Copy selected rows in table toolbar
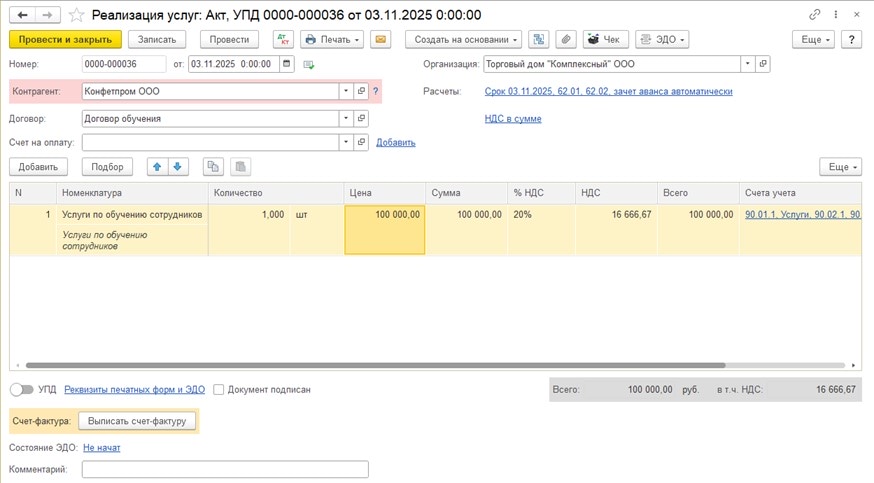Image resolution: width=874 pixels, height=483 pixels. tap(212, 167)
